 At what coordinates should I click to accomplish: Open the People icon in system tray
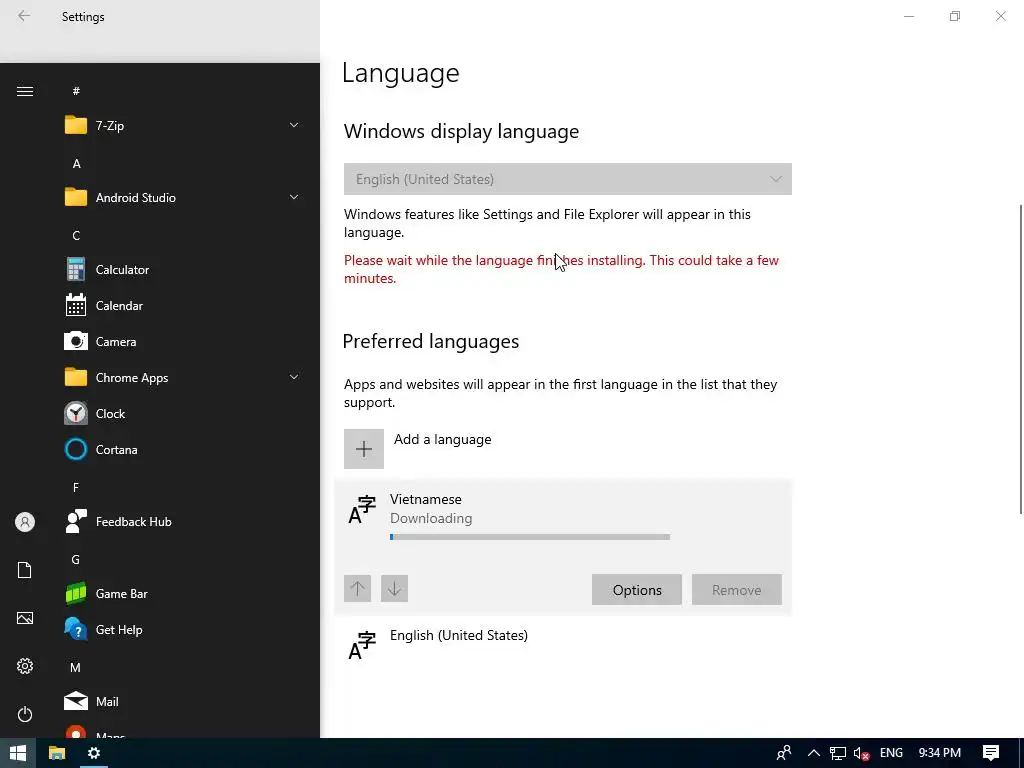[x=784, y=753]
